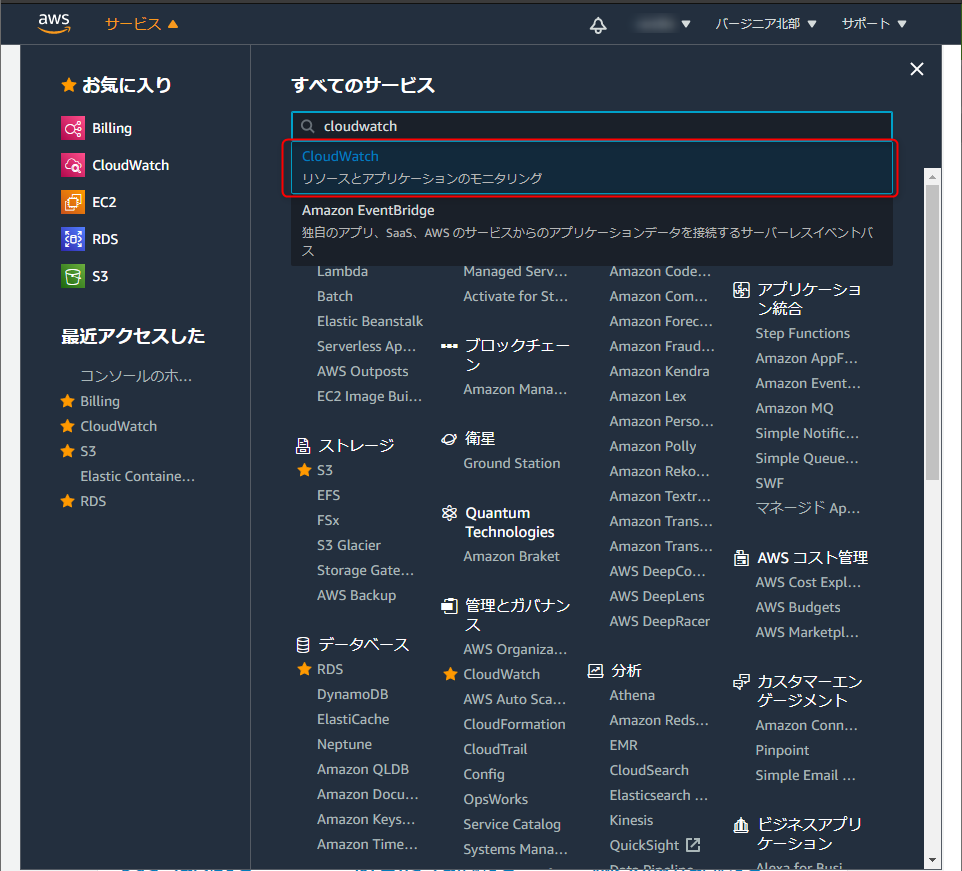This screenshot has height=871, width=962.
Task: Unstar CloudWatch in recently accessed list
Action: (x=67, y=426)
